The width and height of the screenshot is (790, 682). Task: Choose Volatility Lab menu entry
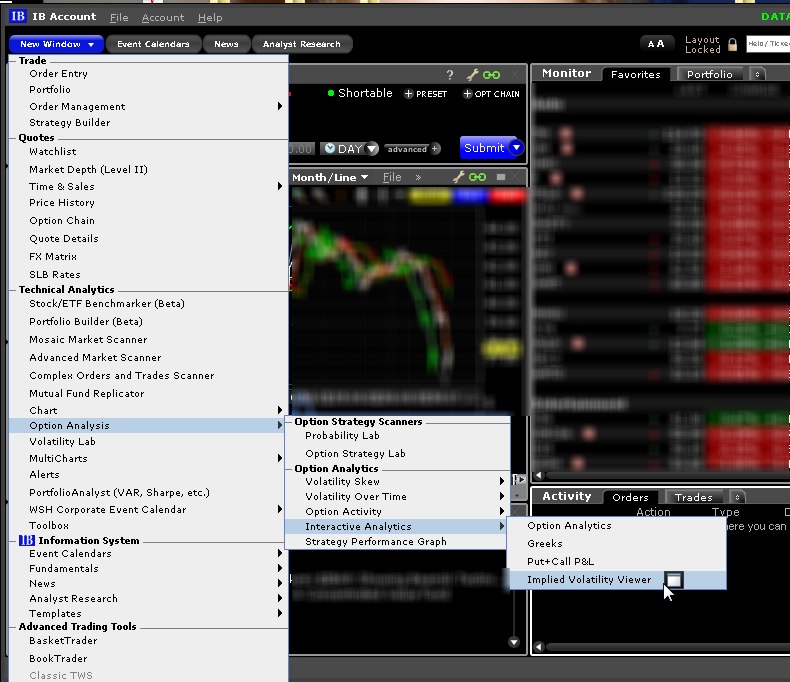(148, 442)
